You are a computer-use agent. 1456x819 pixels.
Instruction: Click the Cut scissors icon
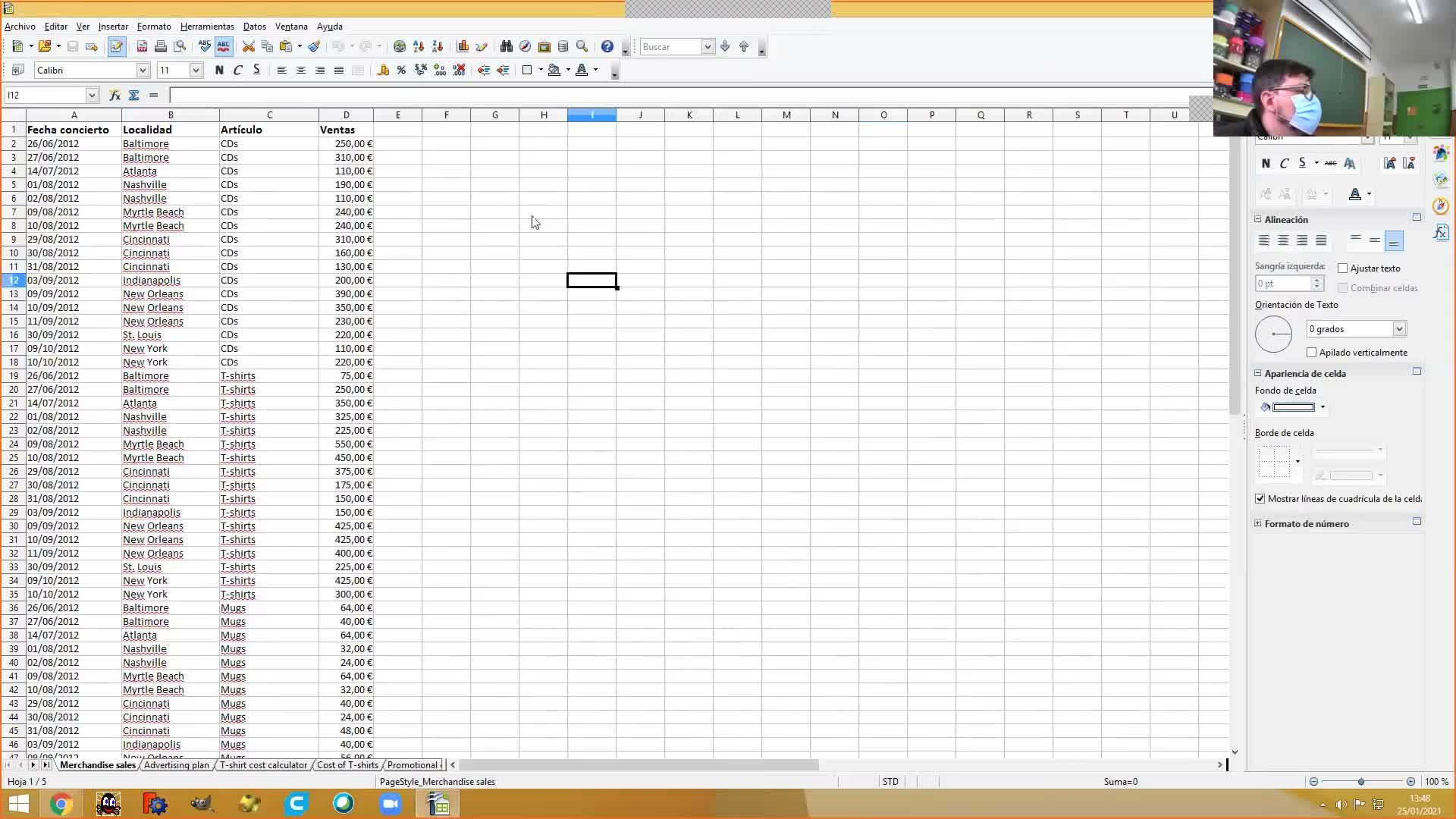248,47
